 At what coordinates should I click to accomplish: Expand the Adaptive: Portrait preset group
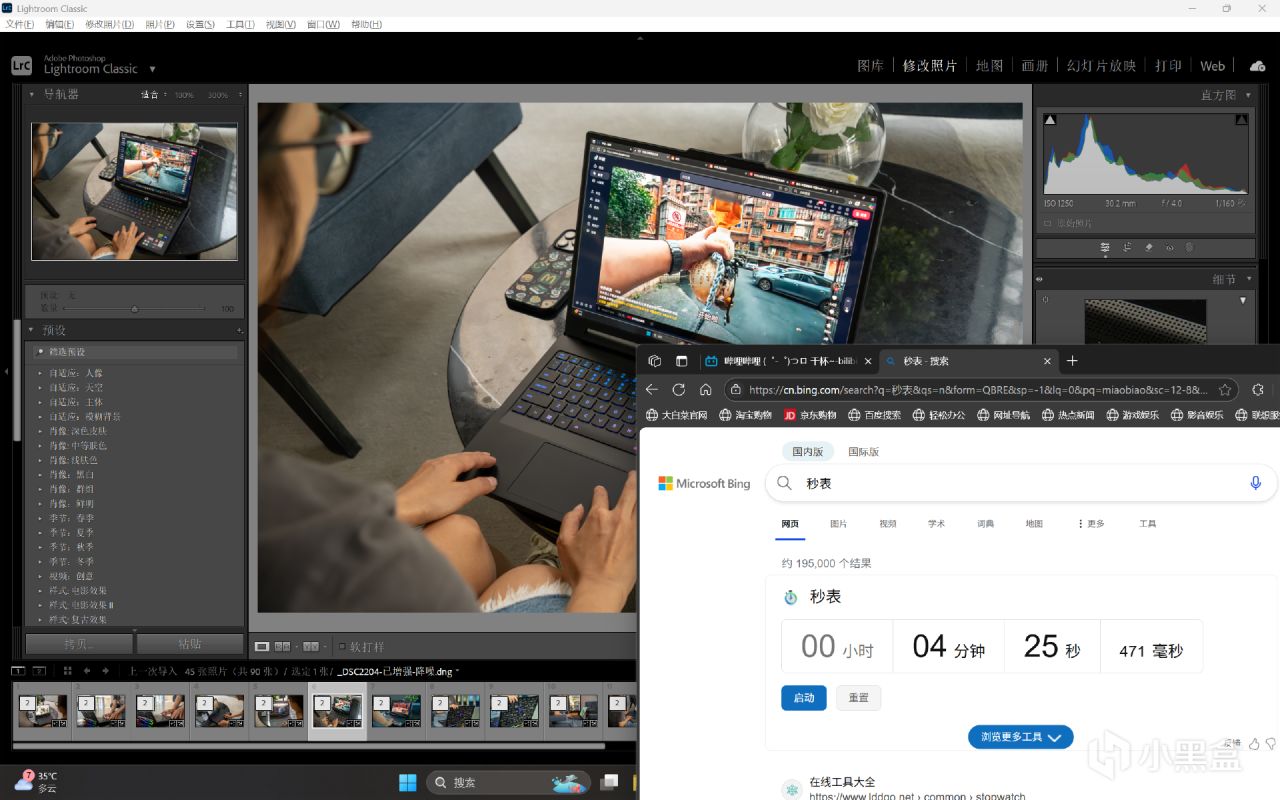pyautogui.click(x=40, y=373)
